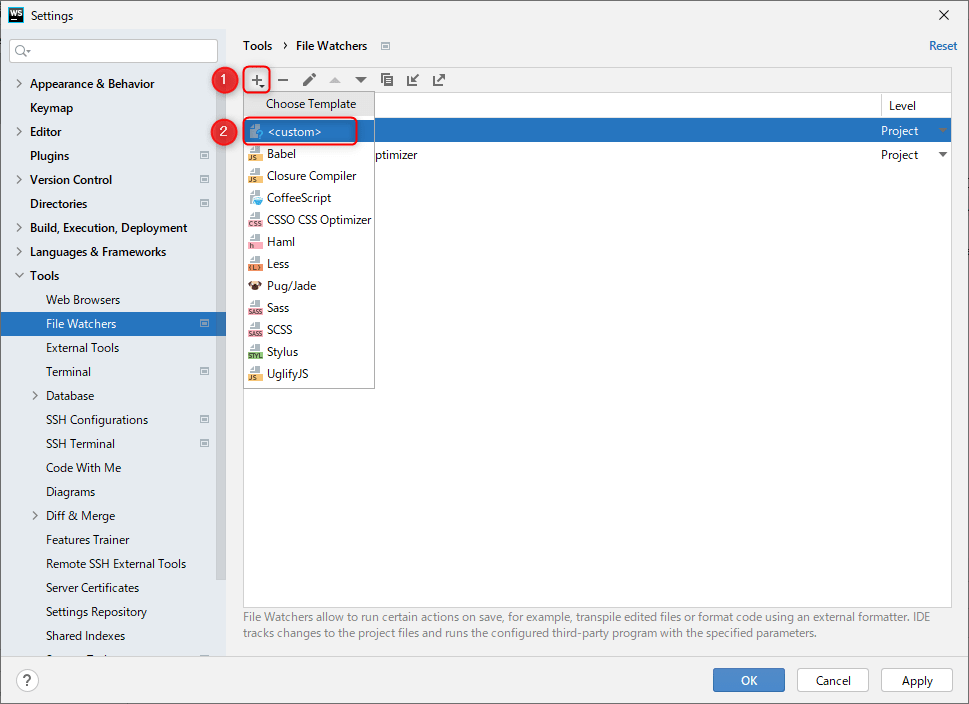969x704 pixels.
Task: Click the Edit pencil icon
Action: pos(309,80)
